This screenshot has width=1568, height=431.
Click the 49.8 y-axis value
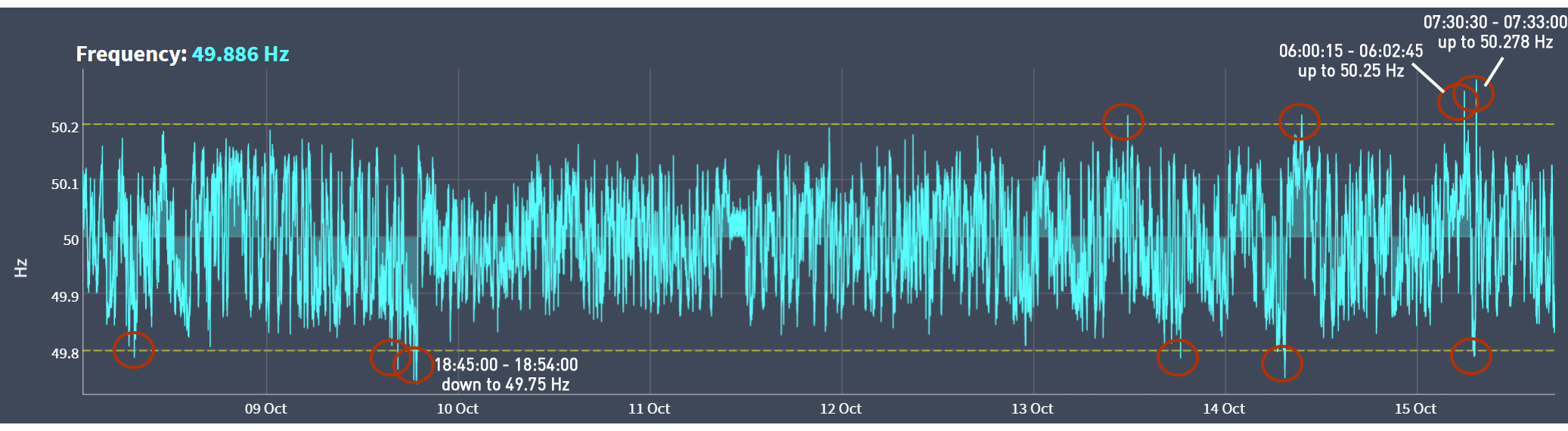click(65, 353)
